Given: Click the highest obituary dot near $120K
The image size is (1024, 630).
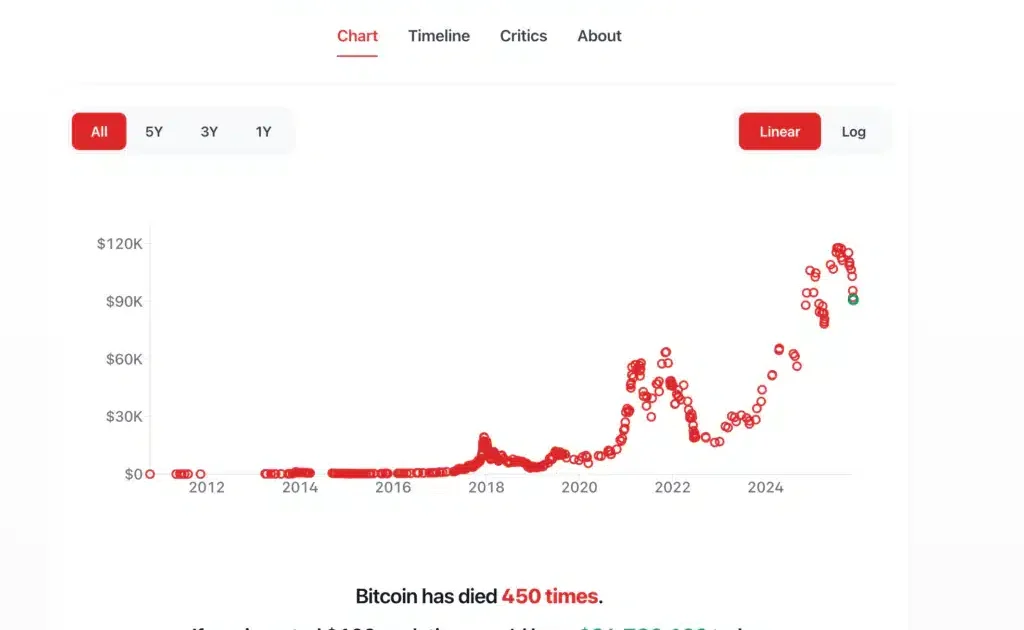Looking at the screenshot, I should coord(836,243).
